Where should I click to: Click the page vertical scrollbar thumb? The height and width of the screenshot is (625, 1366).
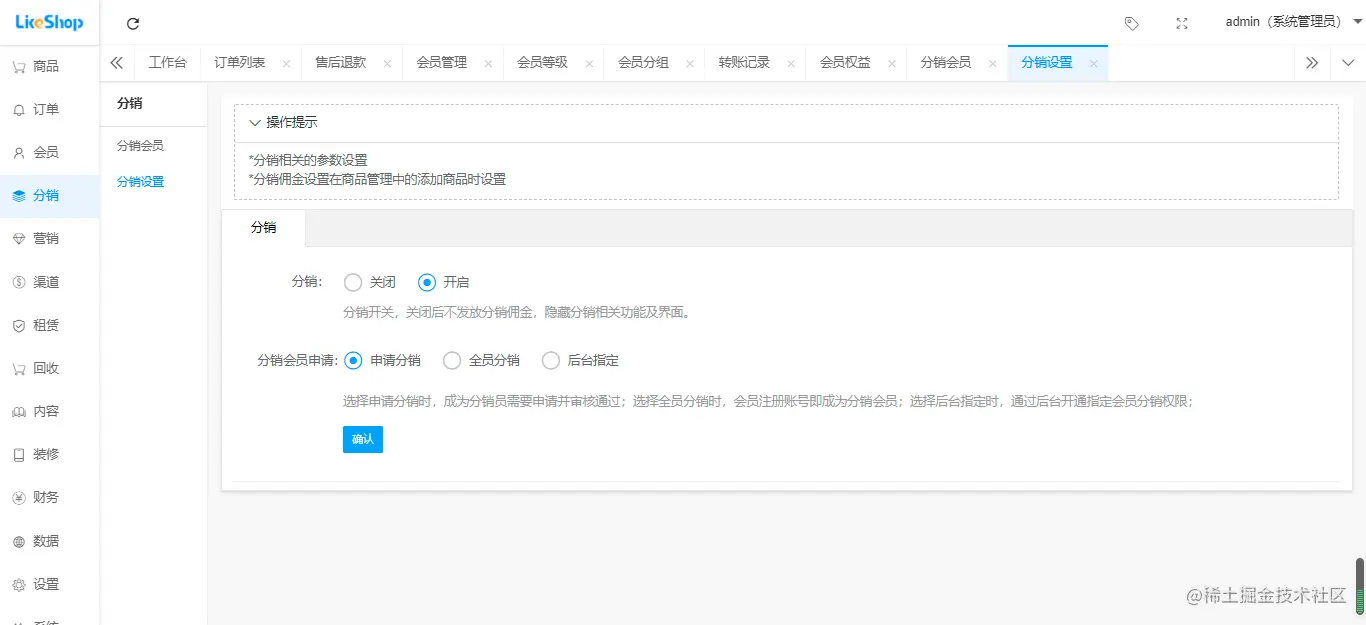point(1359,585)
